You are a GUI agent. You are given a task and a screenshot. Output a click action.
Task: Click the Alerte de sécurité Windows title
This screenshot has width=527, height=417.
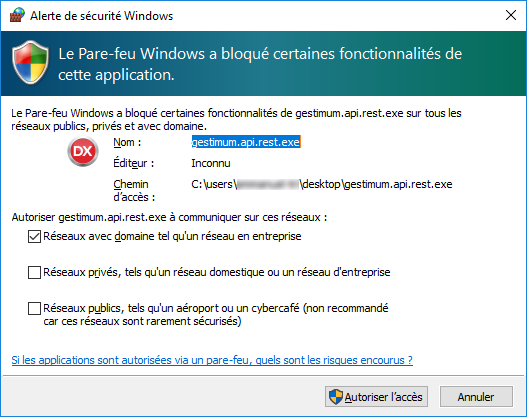click(x=102, y=16)
